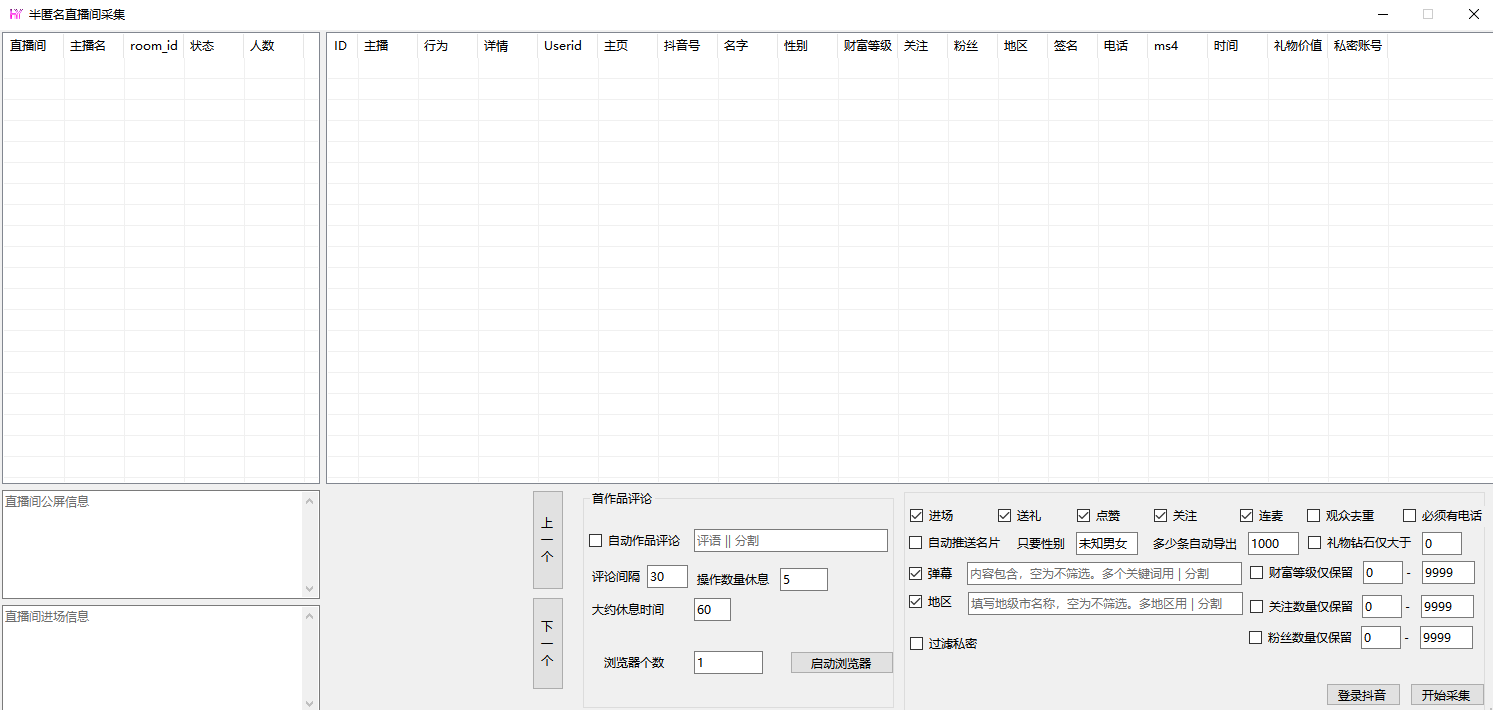Click the app icon in the title bar
Screen dimensions: 1493x710
(x=15, y=14)
